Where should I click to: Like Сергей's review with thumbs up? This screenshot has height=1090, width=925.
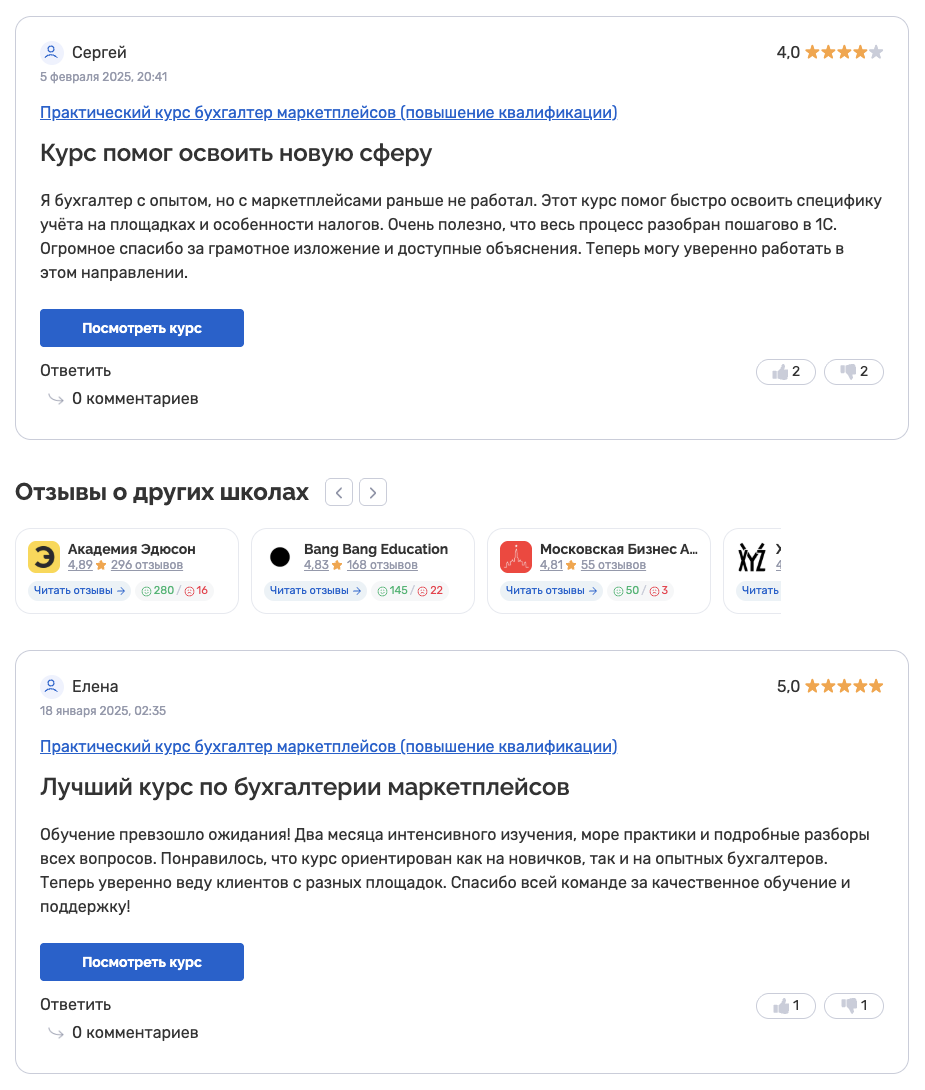tap(786, 372)
